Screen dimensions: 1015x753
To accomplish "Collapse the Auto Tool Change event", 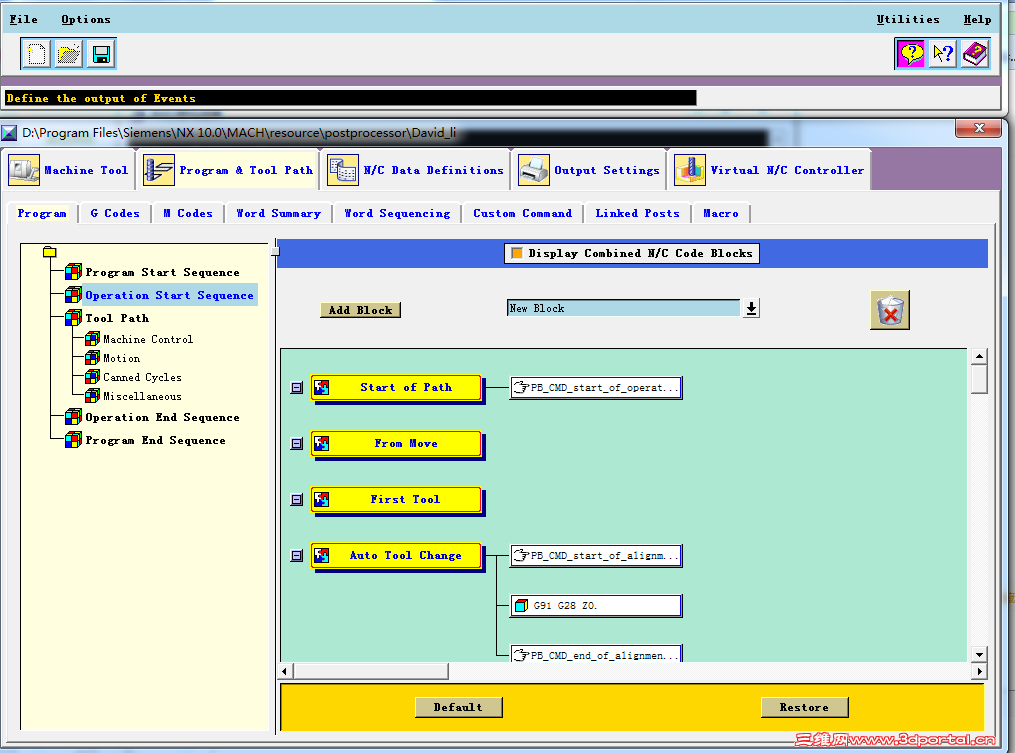I will click(296, 556).
